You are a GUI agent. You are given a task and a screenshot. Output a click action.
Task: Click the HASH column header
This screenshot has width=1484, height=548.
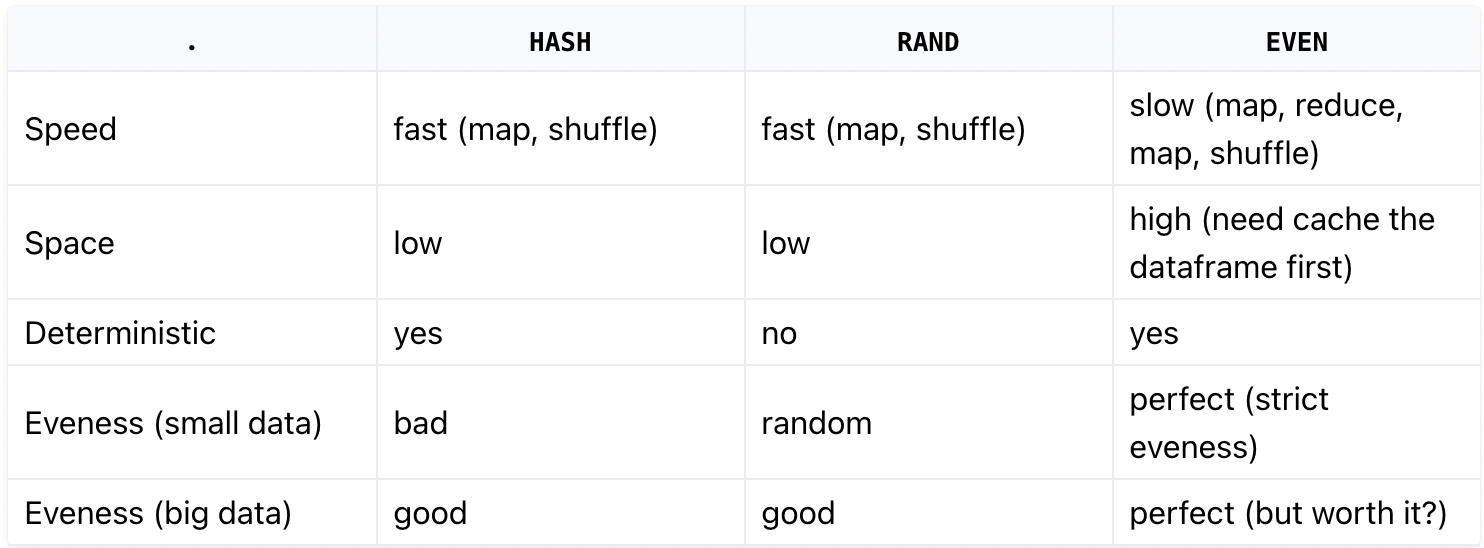(x=560, y=42)
